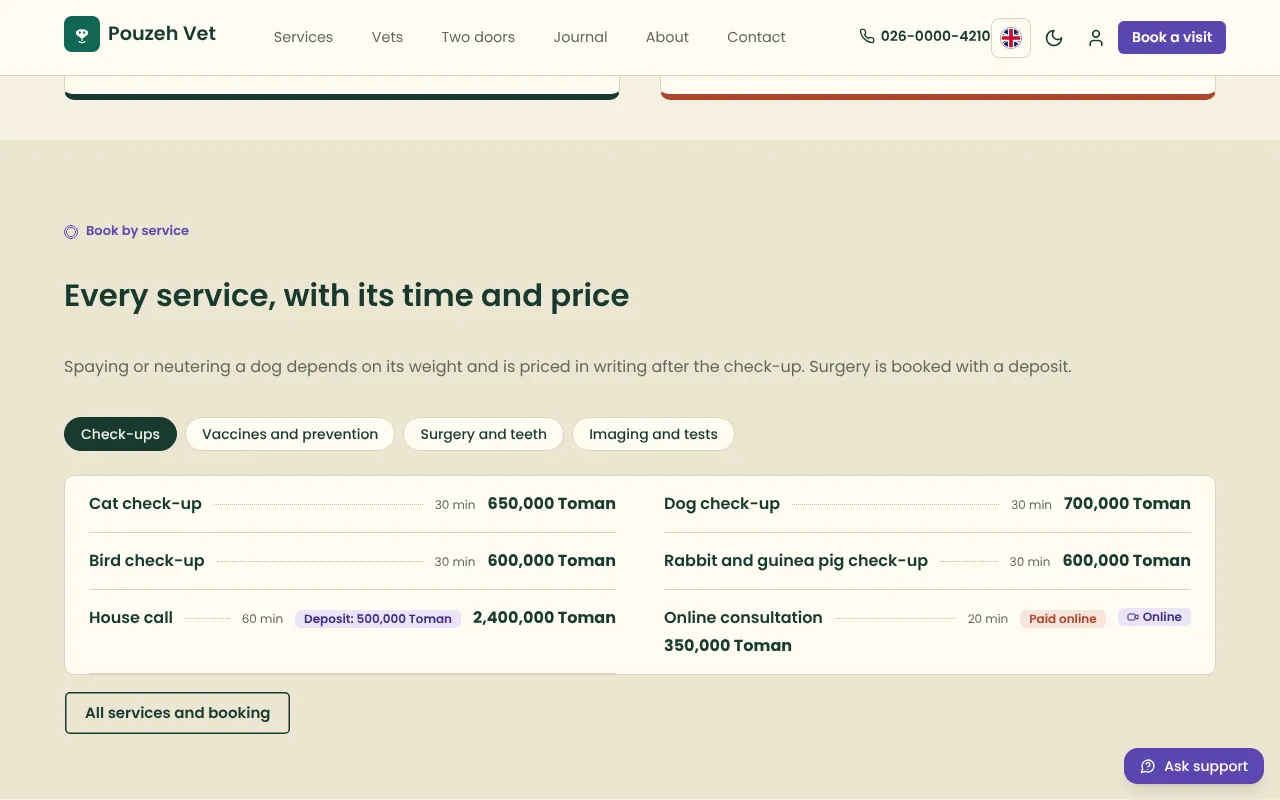The image size is (1280, 800).
Task: Click the phone icon beside 026-0000-4210
Action: click(x=867, y=36)
